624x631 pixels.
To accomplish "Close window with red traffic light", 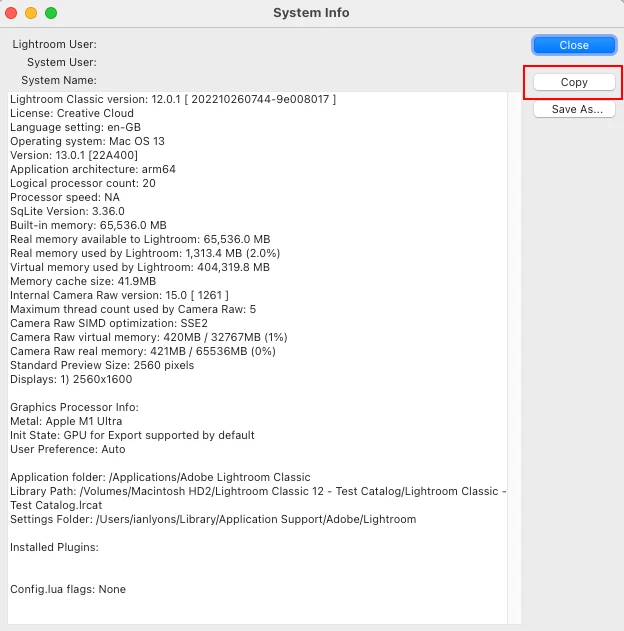I will click(11, 13).
